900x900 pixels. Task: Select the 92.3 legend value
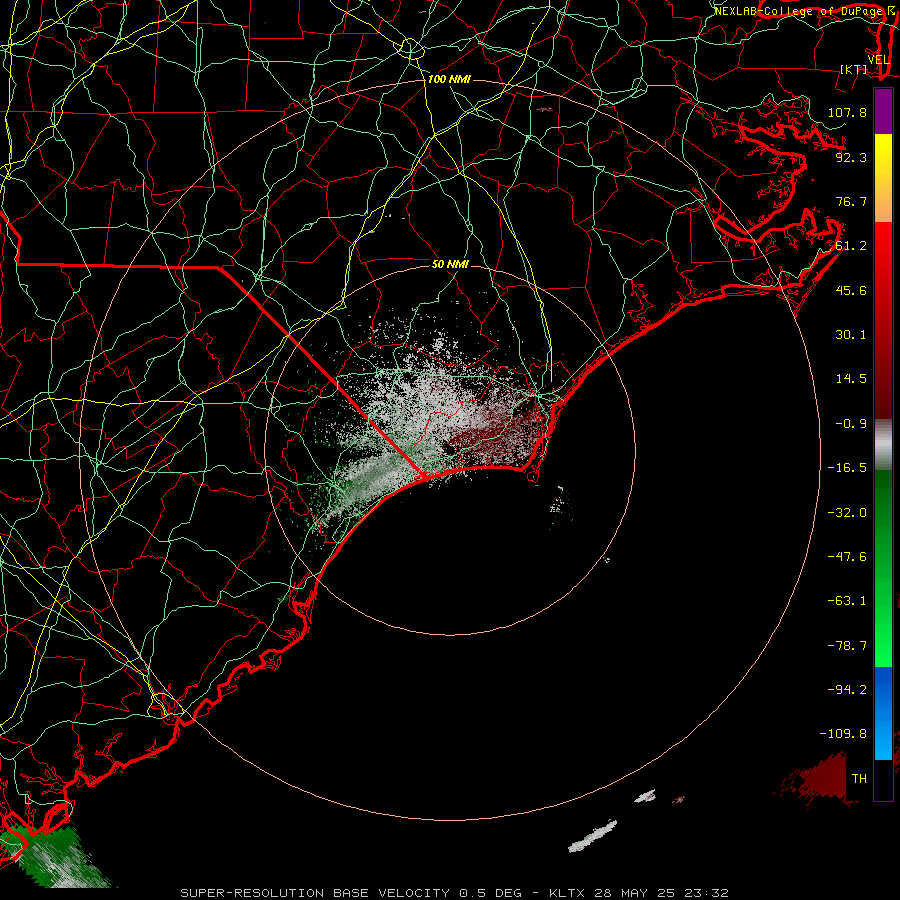point(851,157)
